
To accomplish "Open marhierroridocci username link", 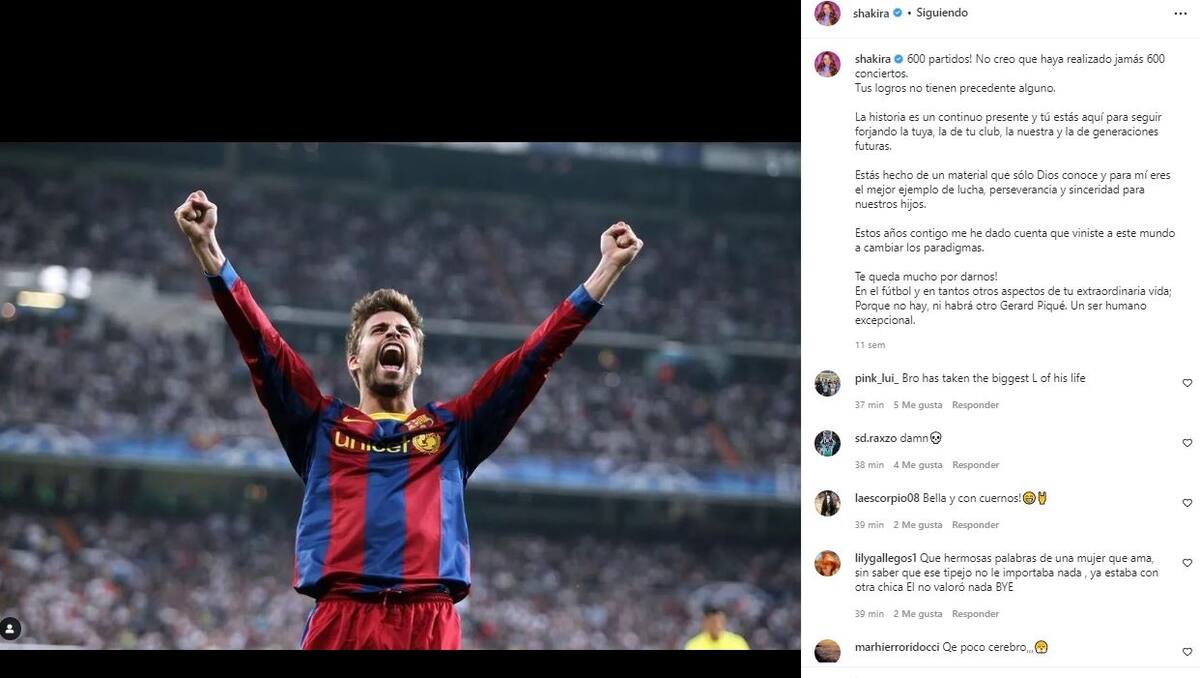I will pyautogui.click(x=897, y=647).
